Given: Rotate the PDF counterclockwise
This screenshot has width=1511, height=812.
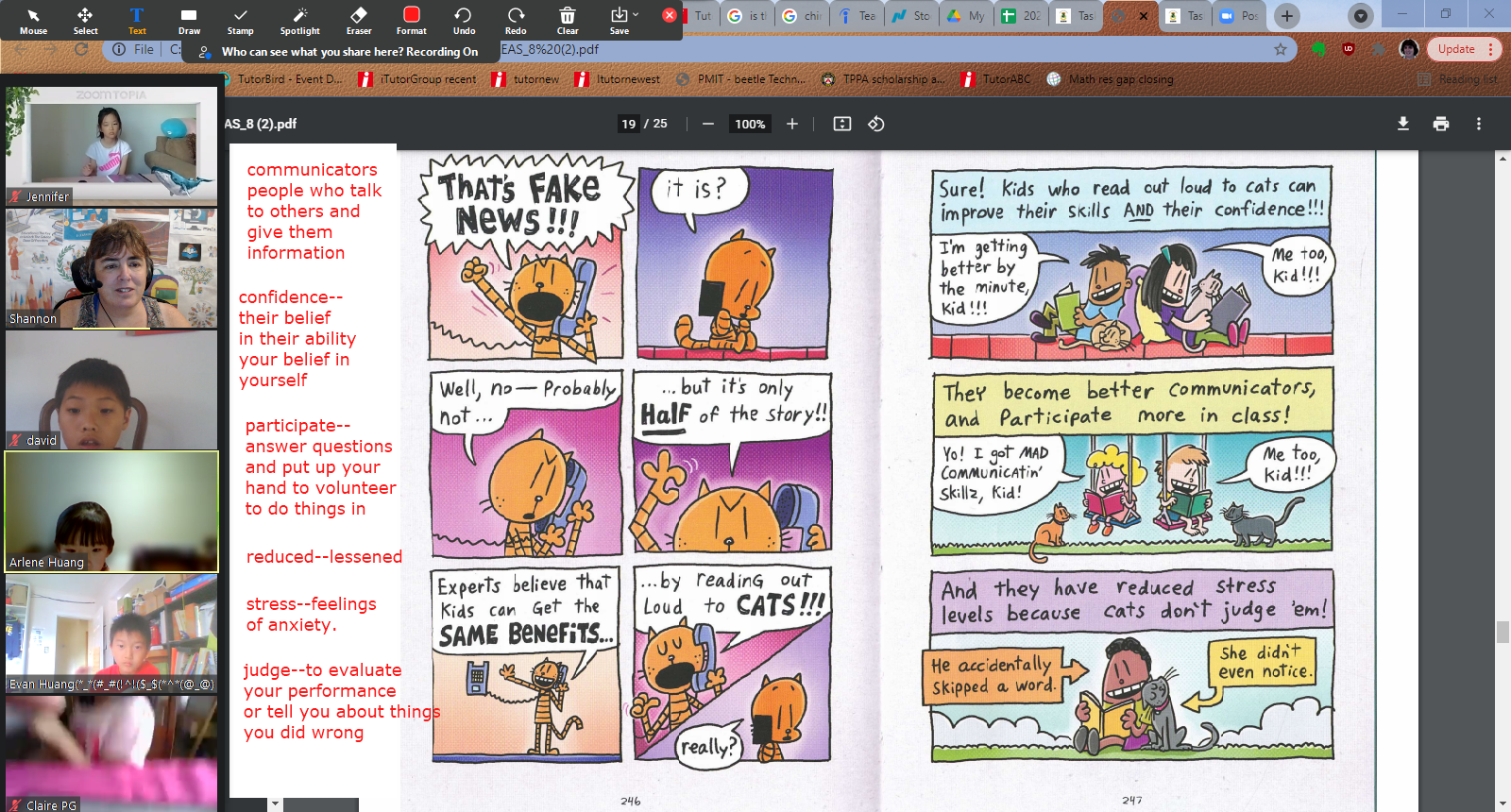Looking at the screenshot, I should click(876, 124).
